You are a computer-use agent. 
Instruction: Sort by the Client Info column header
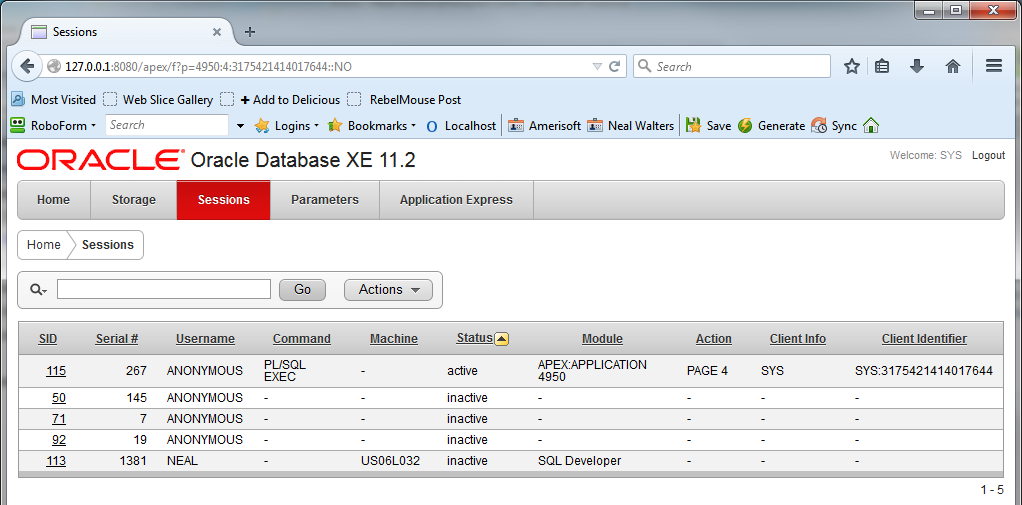798,339
